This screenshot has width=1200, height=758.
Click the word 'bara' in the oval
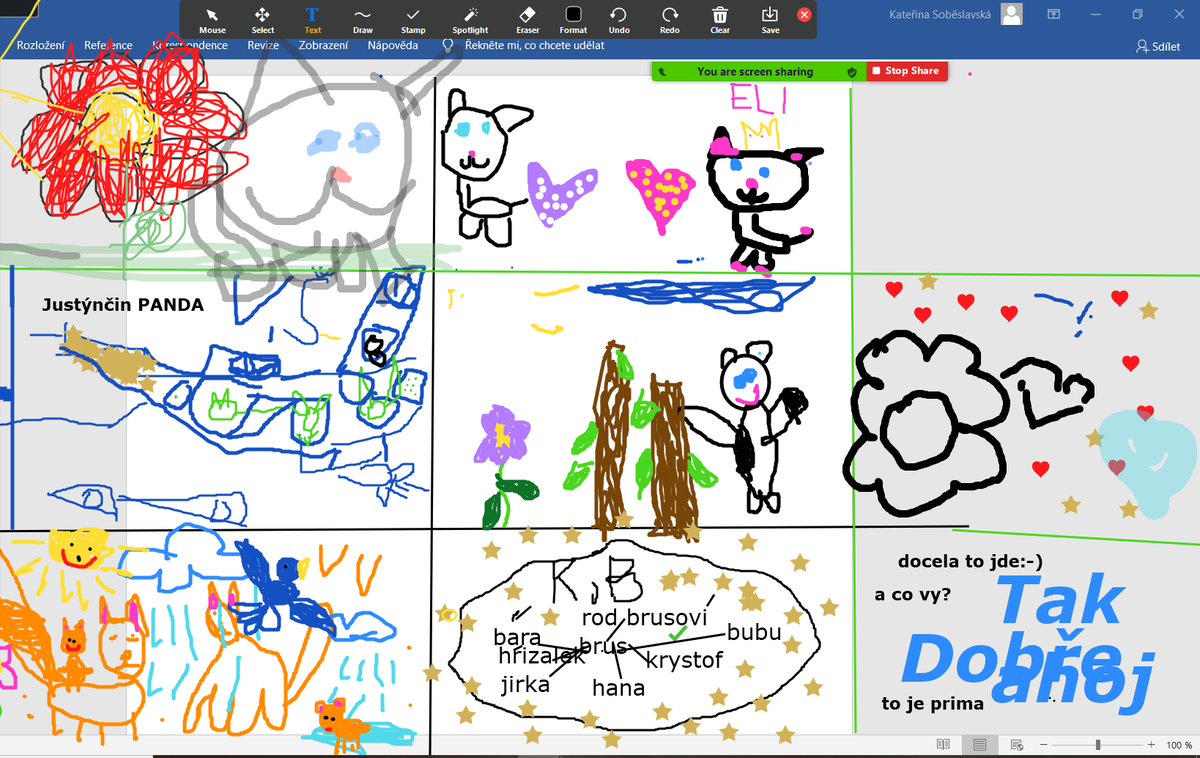(517, 637)
